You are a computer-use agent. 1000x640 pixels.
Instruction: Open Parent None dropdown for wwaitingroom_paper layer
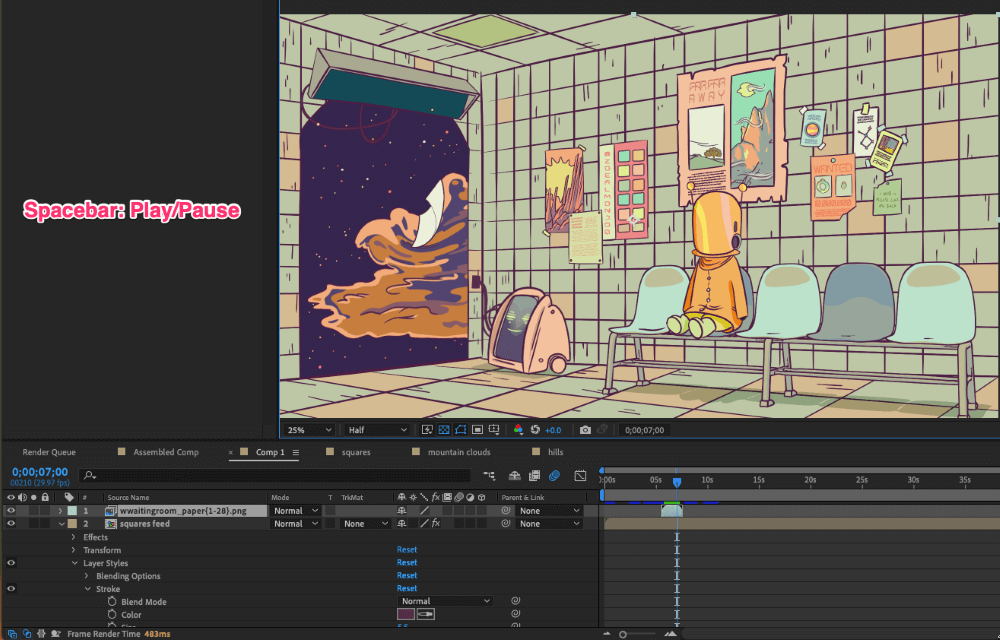click(549, 511)
